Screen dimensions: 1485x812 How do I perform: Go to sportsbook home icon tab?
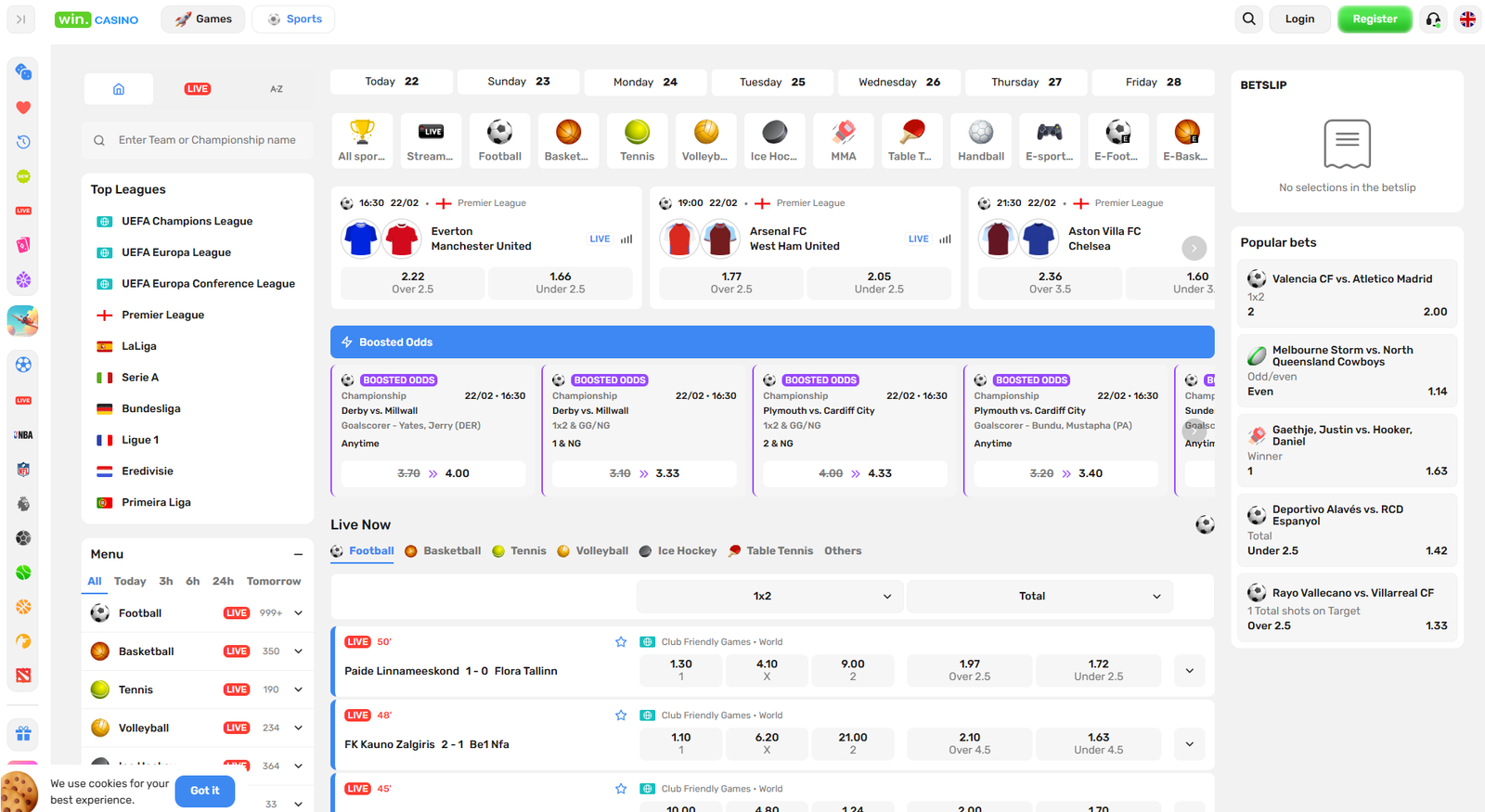tap(119, 89)
